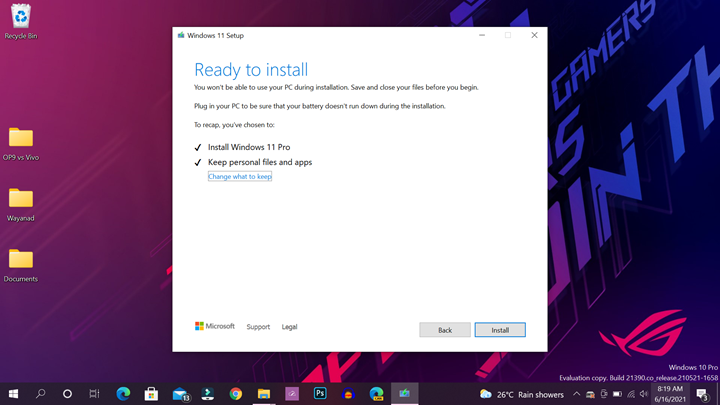Click the battery icon in system tray

click(617, 394)
